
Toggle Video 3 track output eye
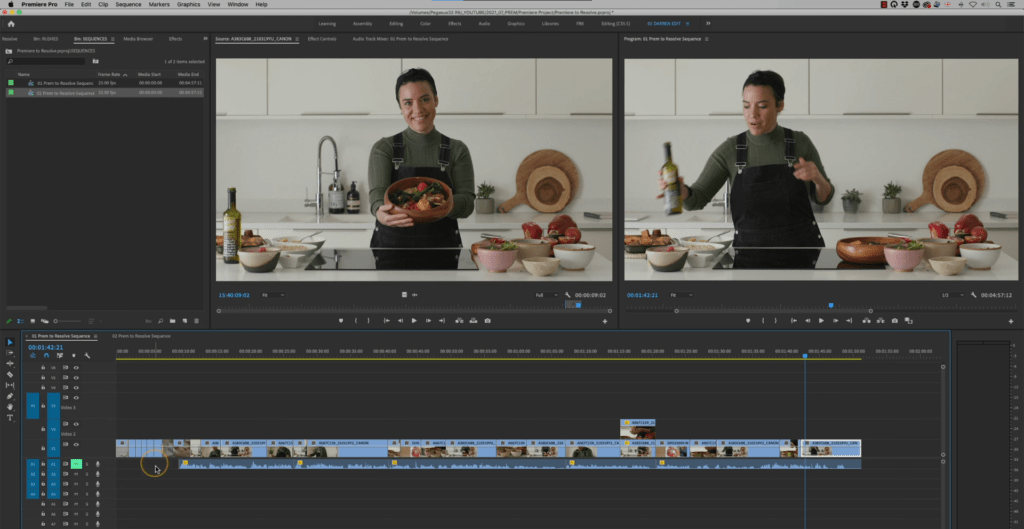[76, 398]
